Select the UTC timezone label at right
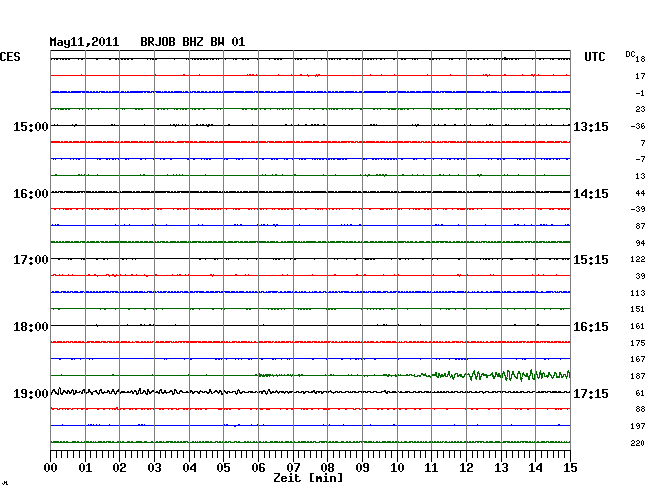This screenshot has height=494, width=650. (x=594, y=57)
